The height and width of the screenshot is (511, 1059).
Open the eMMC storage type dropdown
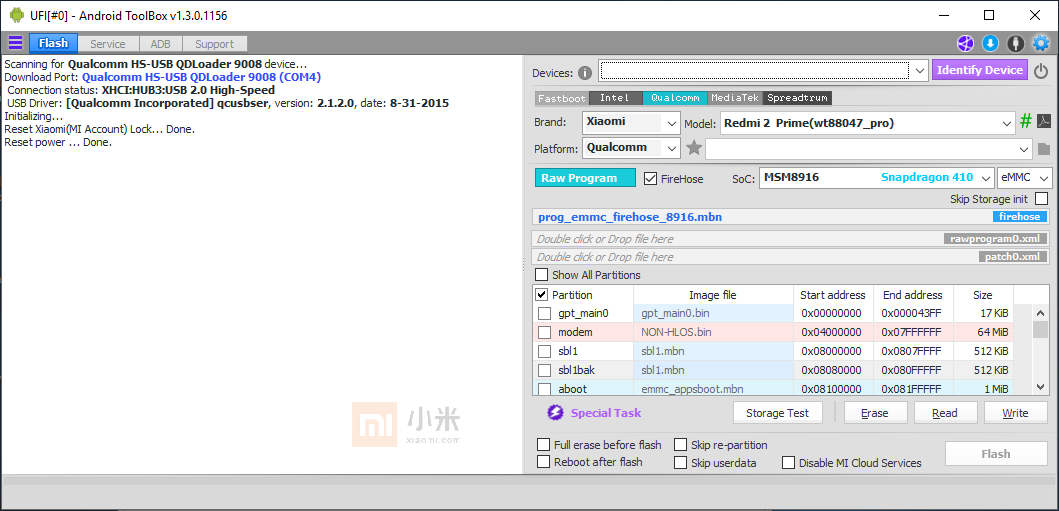(1044, 178)
